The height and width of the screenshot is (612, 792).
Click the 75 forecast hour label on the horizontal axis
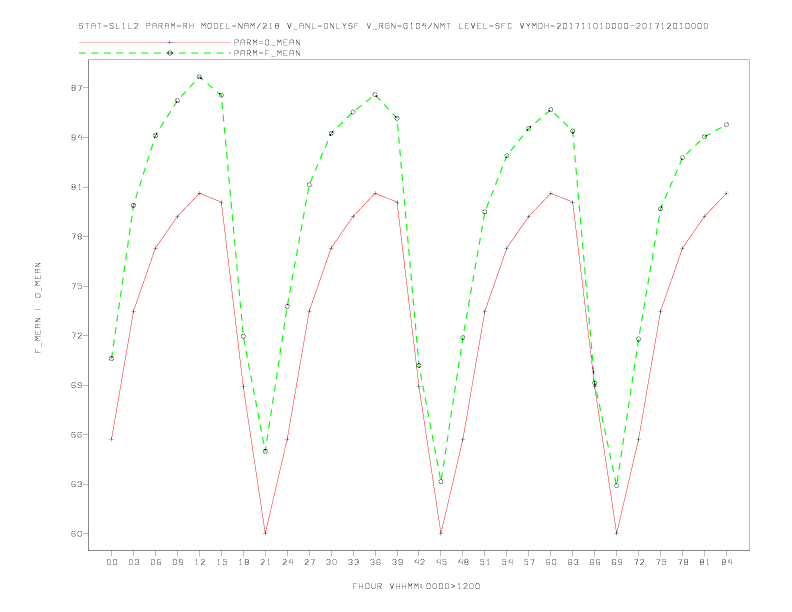pyautogui.click(x=661, y=562)
